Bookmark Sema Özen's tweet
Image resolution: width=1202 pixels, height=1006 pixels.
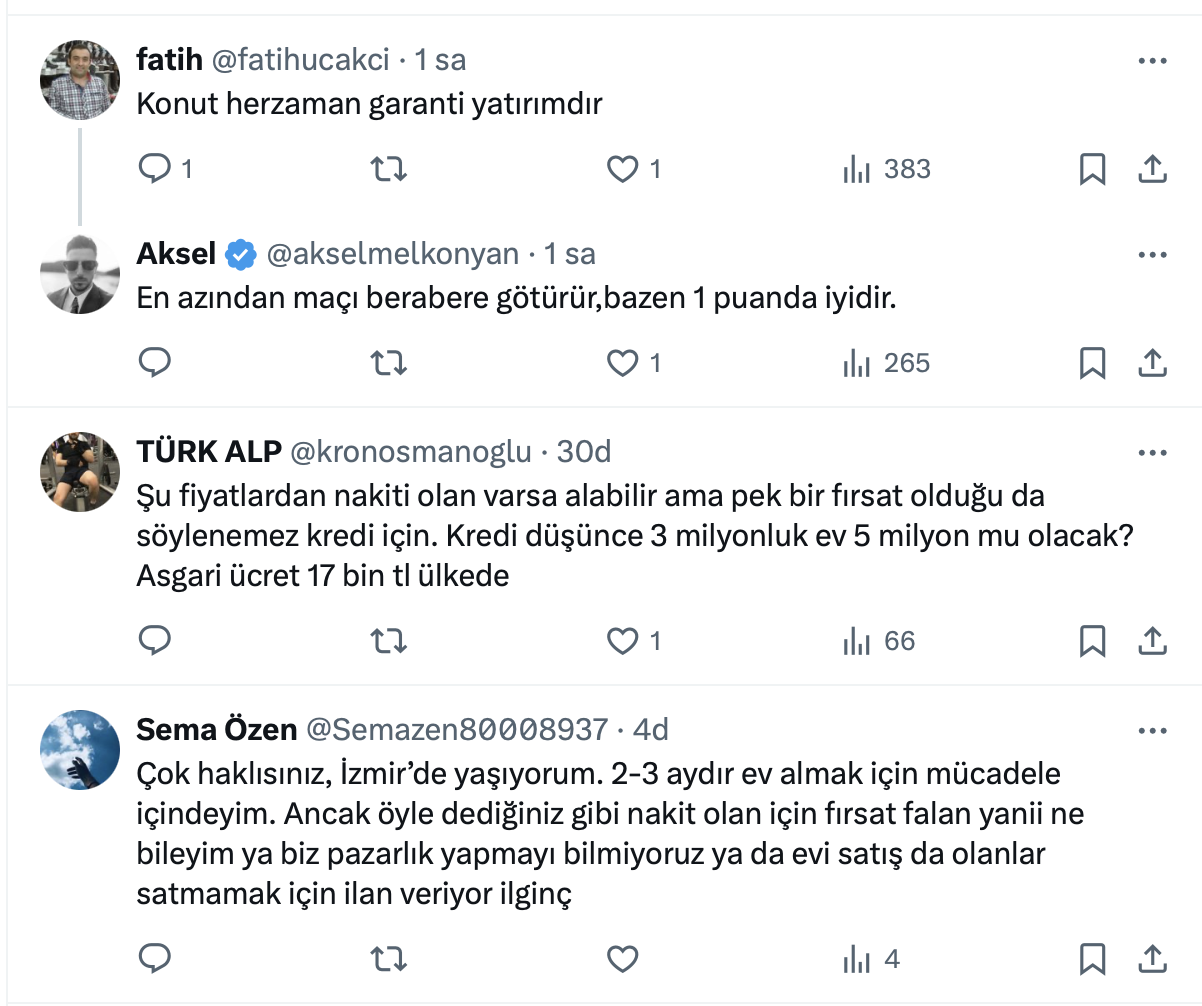pyautogui.click(x=1093, y=960)
